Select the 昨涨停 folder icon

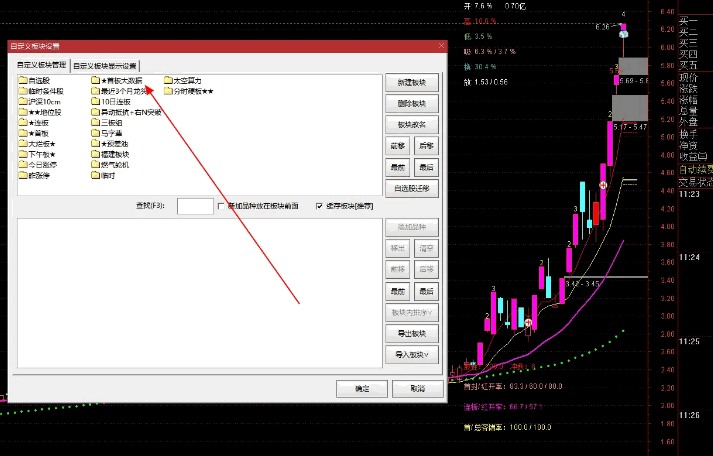[23, 175]
